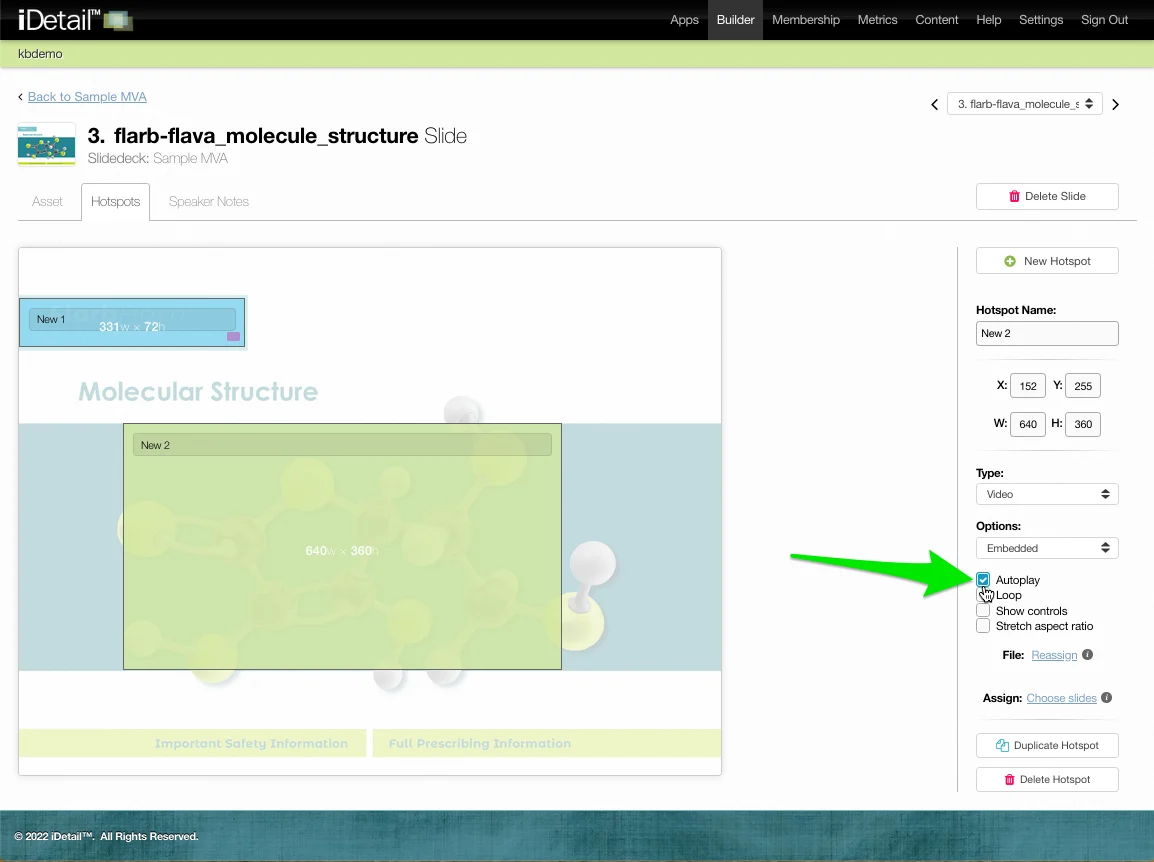Open the Builder menu
This screenshot has width=1154, height=862.
(735, 20)
